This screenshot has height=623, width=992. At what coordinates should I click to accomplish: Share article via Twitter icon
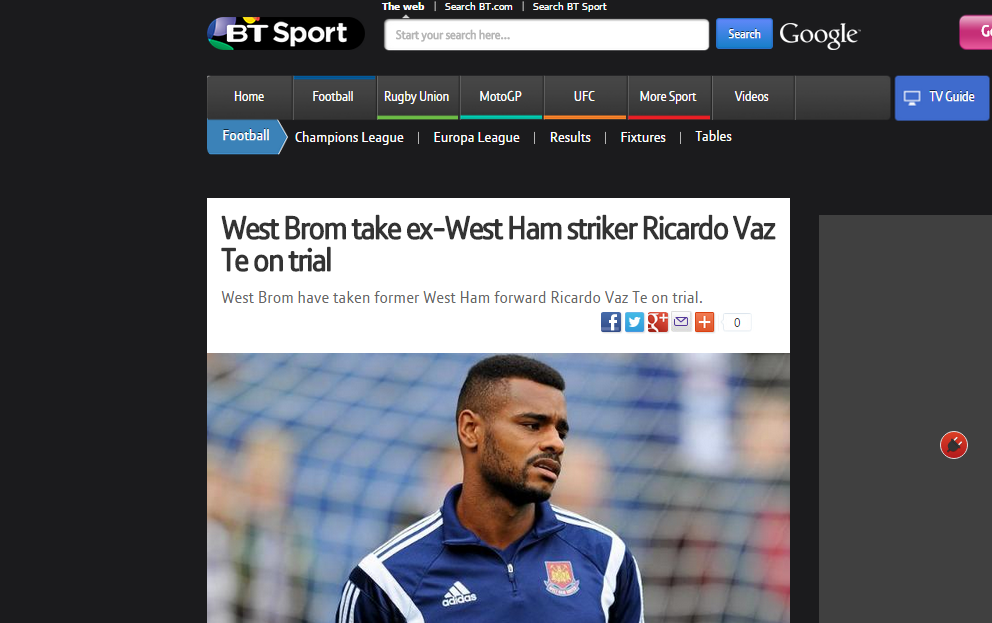(x=634, y=322)
